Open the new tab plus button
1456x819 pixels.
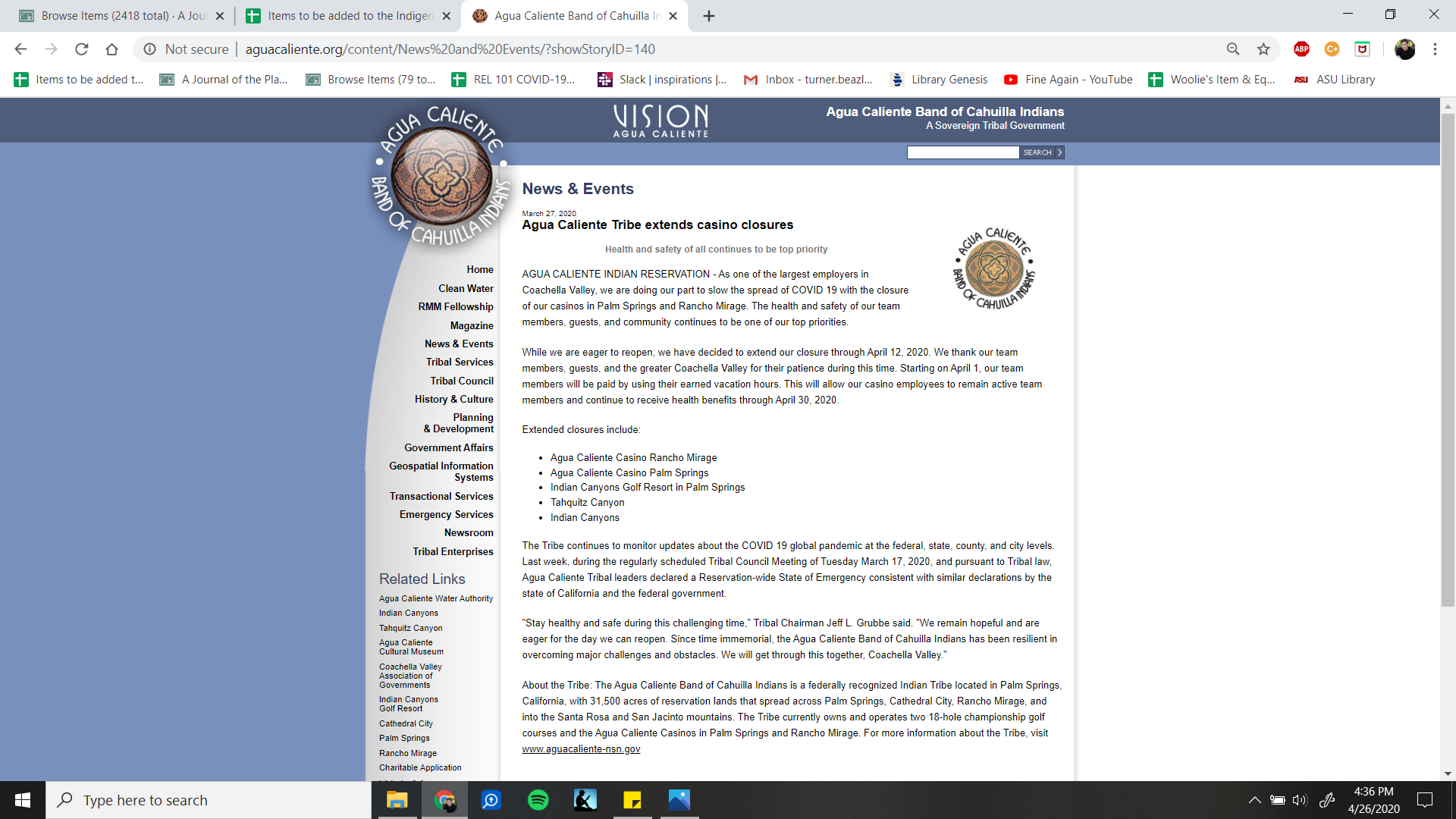(709, 16)
